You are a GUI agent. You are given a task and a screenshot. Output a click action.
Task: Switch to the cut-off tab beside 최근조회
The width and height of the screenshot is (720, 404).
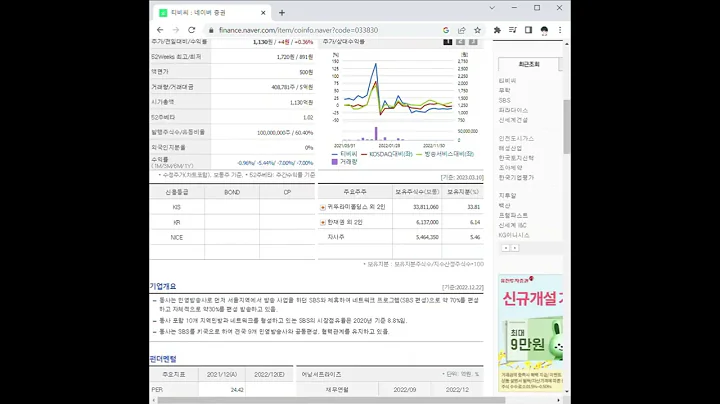point(561,64)
